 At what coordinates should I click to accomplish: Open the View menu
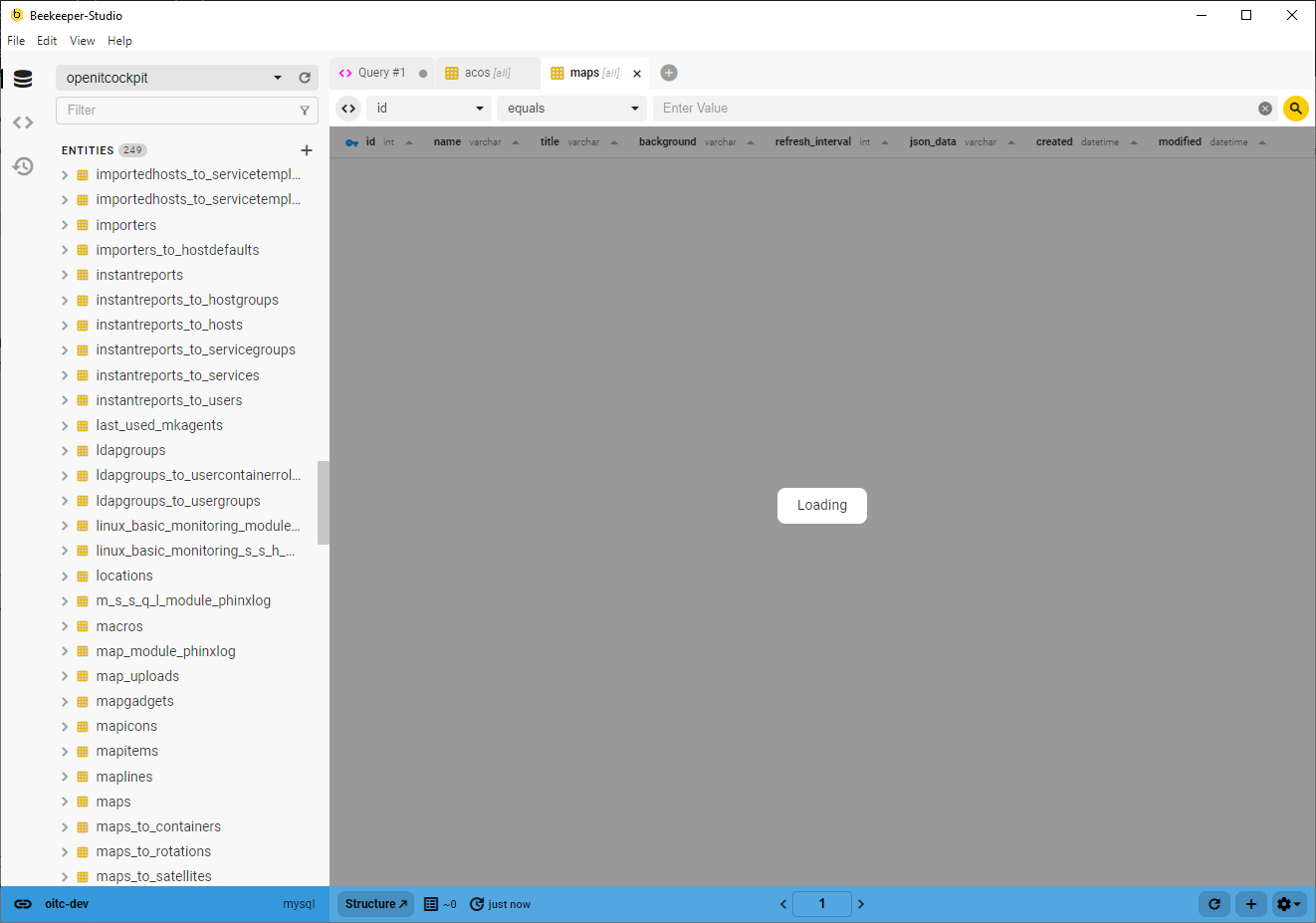(x=82, y=41)
